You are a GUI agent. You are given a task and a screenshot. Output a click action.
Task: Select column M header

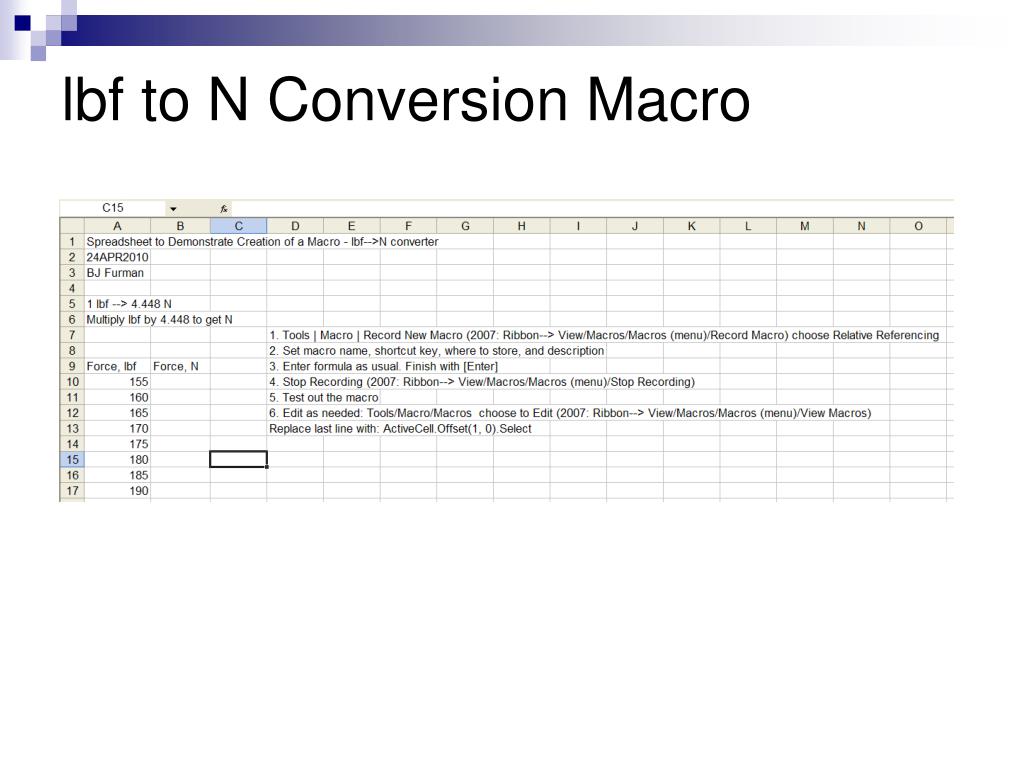click(x=805, y=226)
